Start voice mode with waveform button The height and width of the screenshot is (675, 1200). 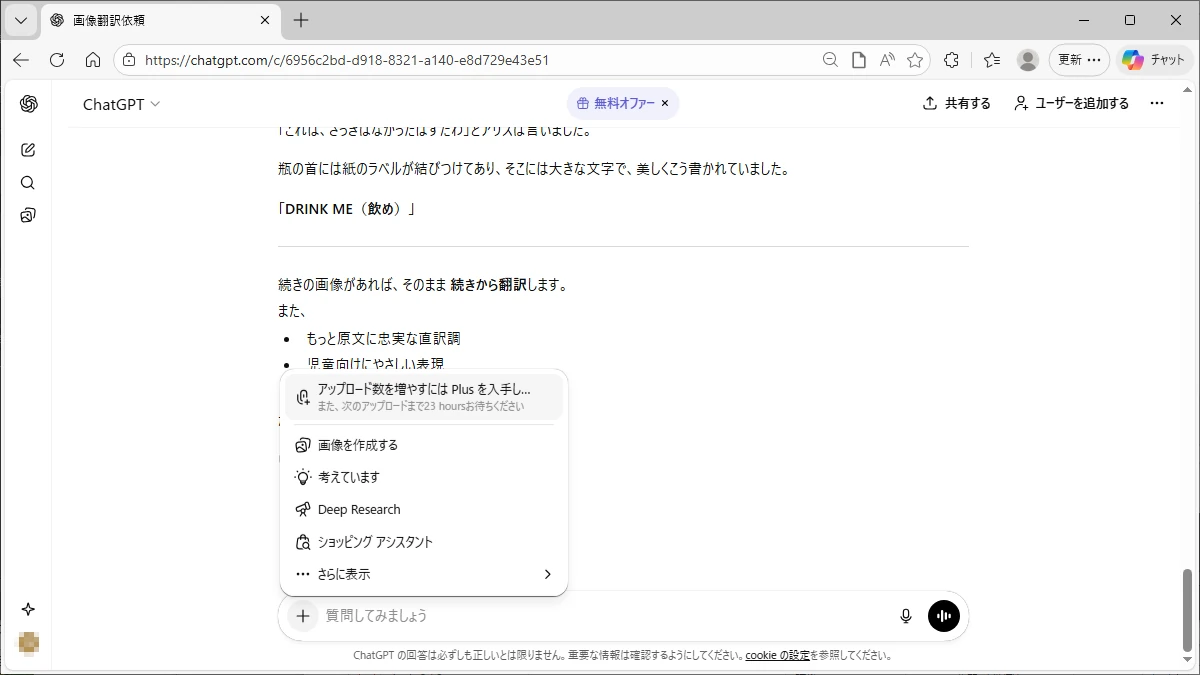click(943, 616)
